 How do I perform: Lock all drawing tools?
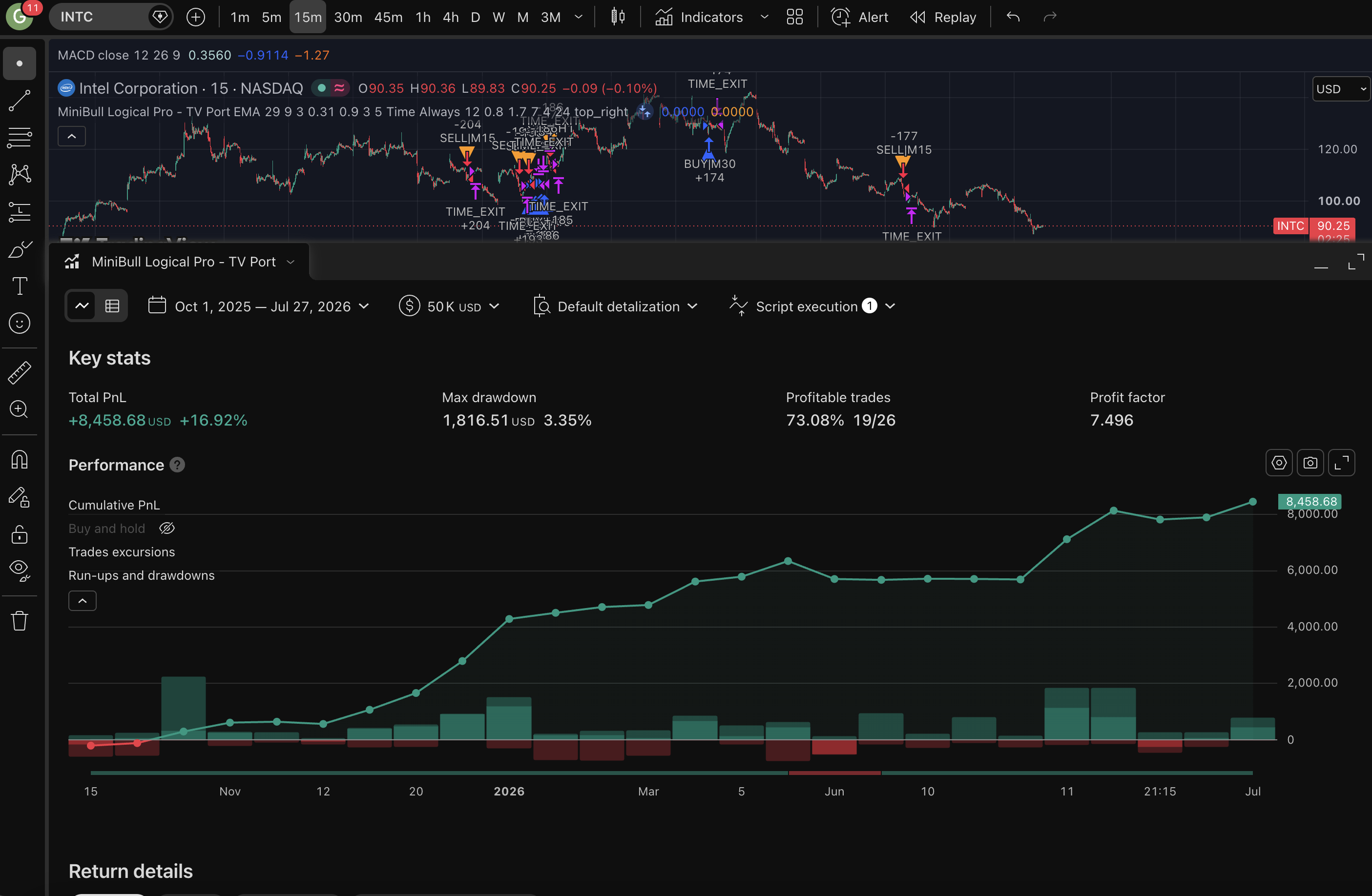(x=19, y=534)
